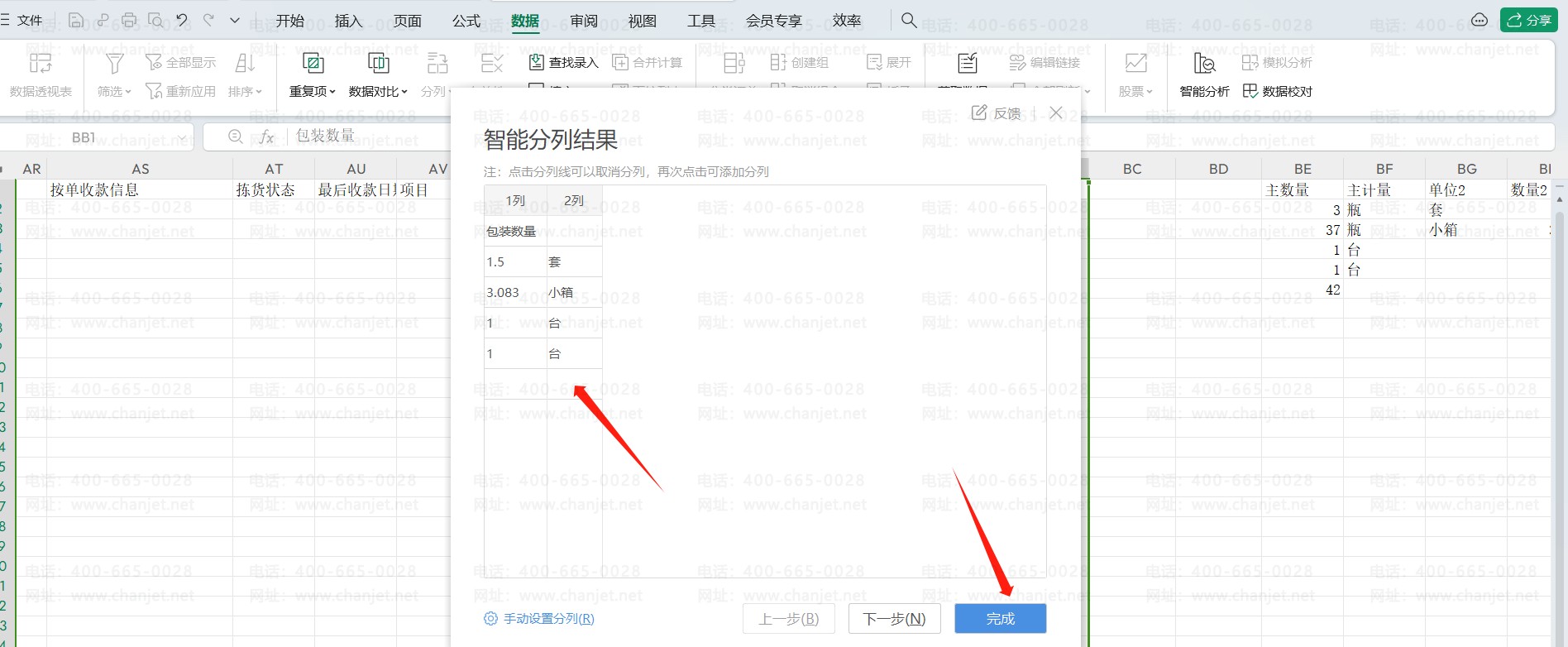Click 创建组 create group

[x=799, y=62]
